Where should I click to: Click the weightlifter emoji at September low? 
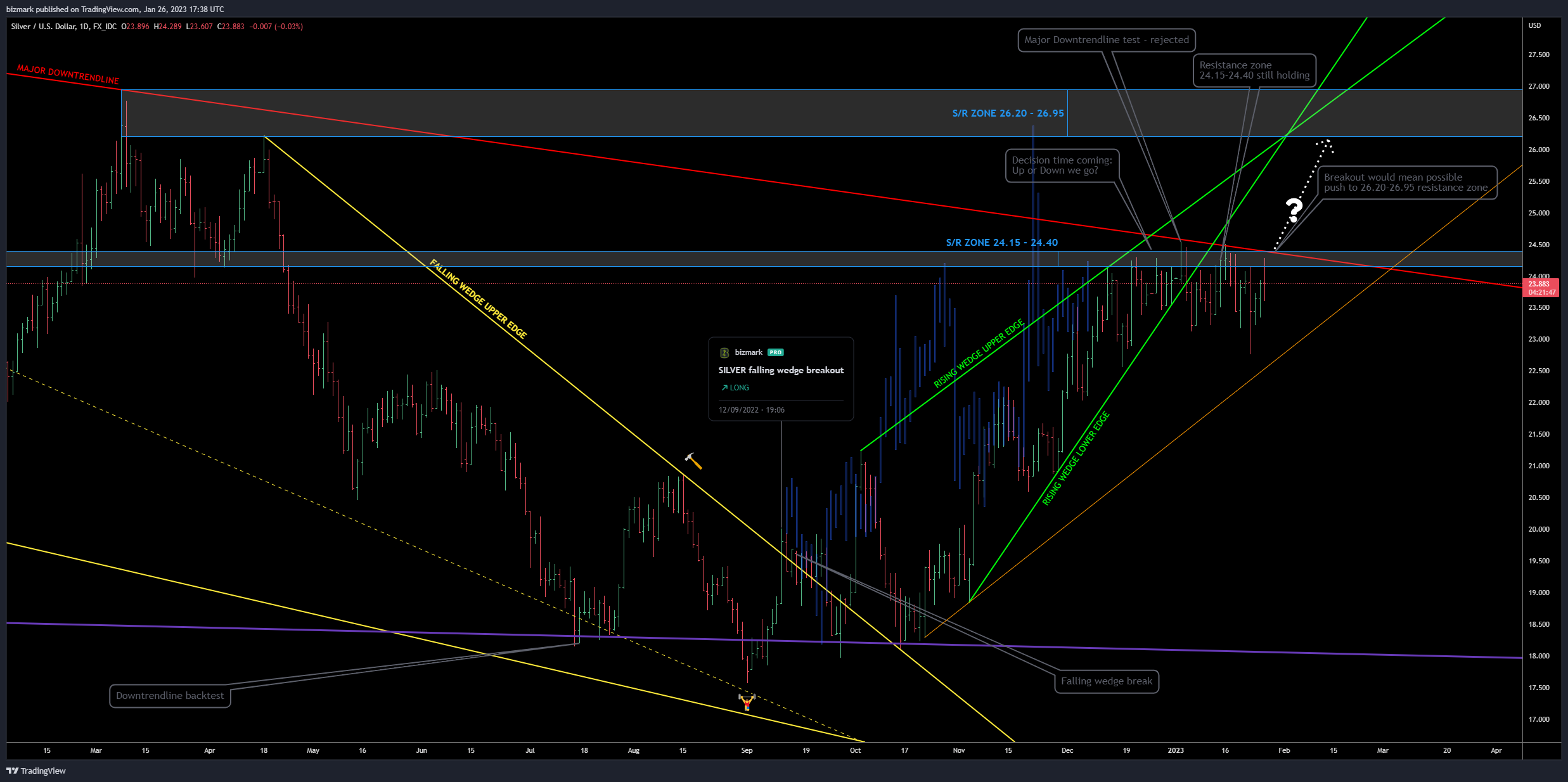747,702
